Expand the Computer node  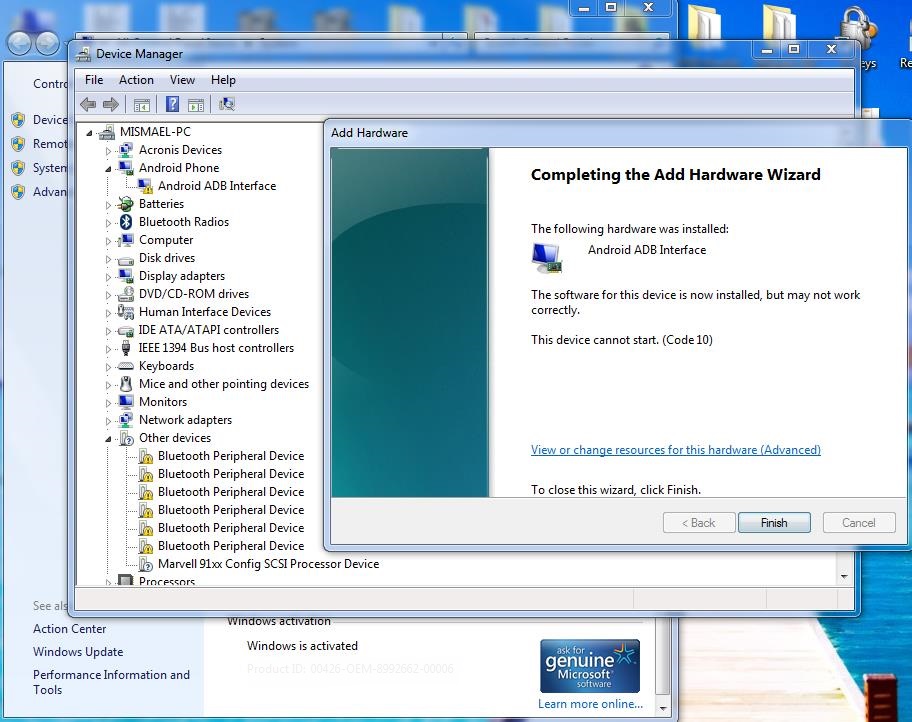point(108,241)
